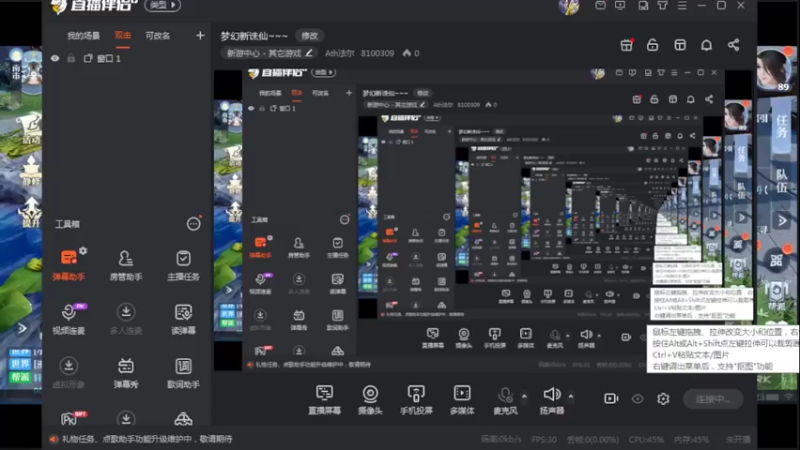Toggle visibility of the 窗口1 source

[x=55, y=59]
